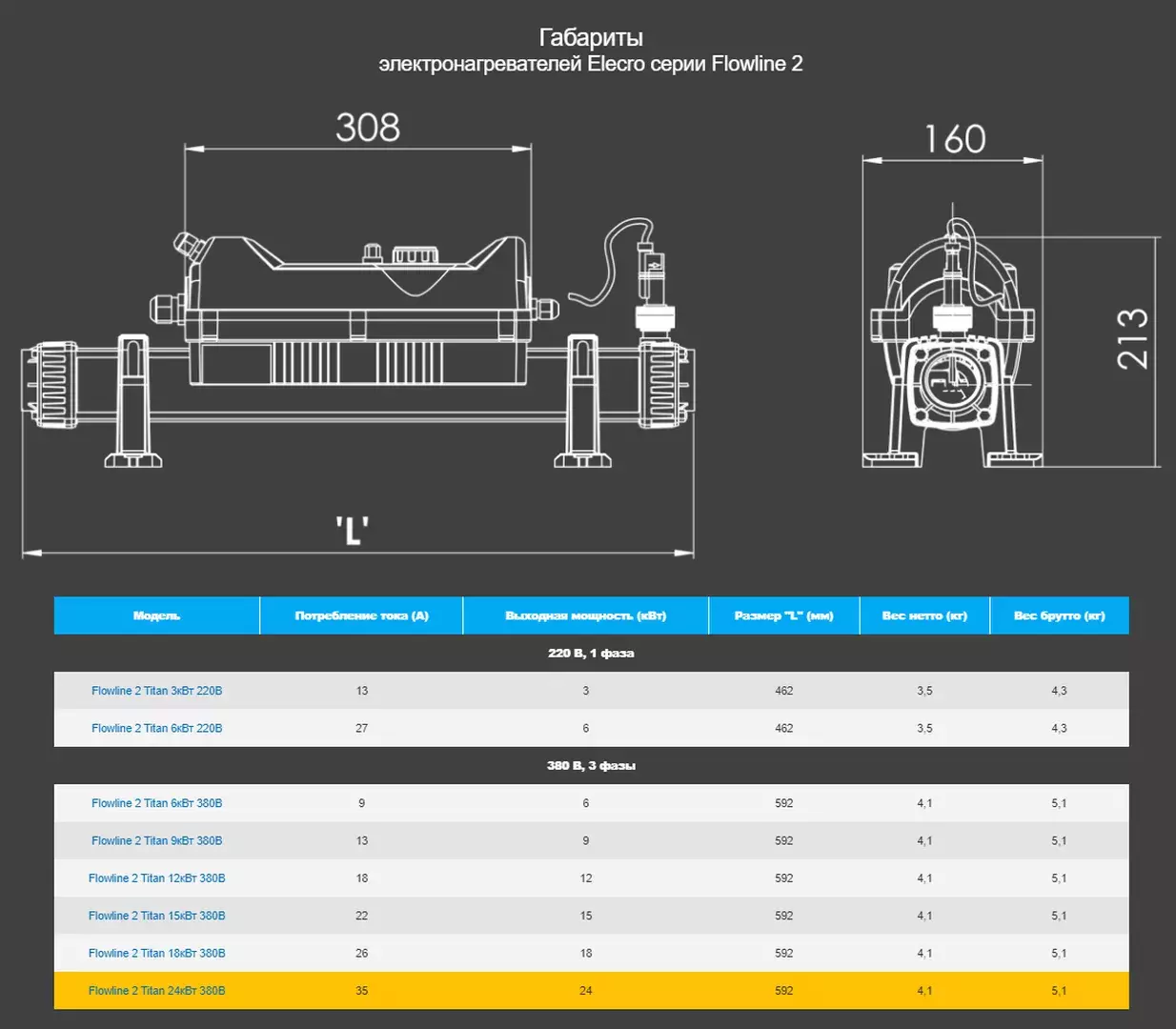The image size is (1176, 1029).
Task: Click power value 24 in 24кВт 380В row
Action: click(x=585, y=991)
